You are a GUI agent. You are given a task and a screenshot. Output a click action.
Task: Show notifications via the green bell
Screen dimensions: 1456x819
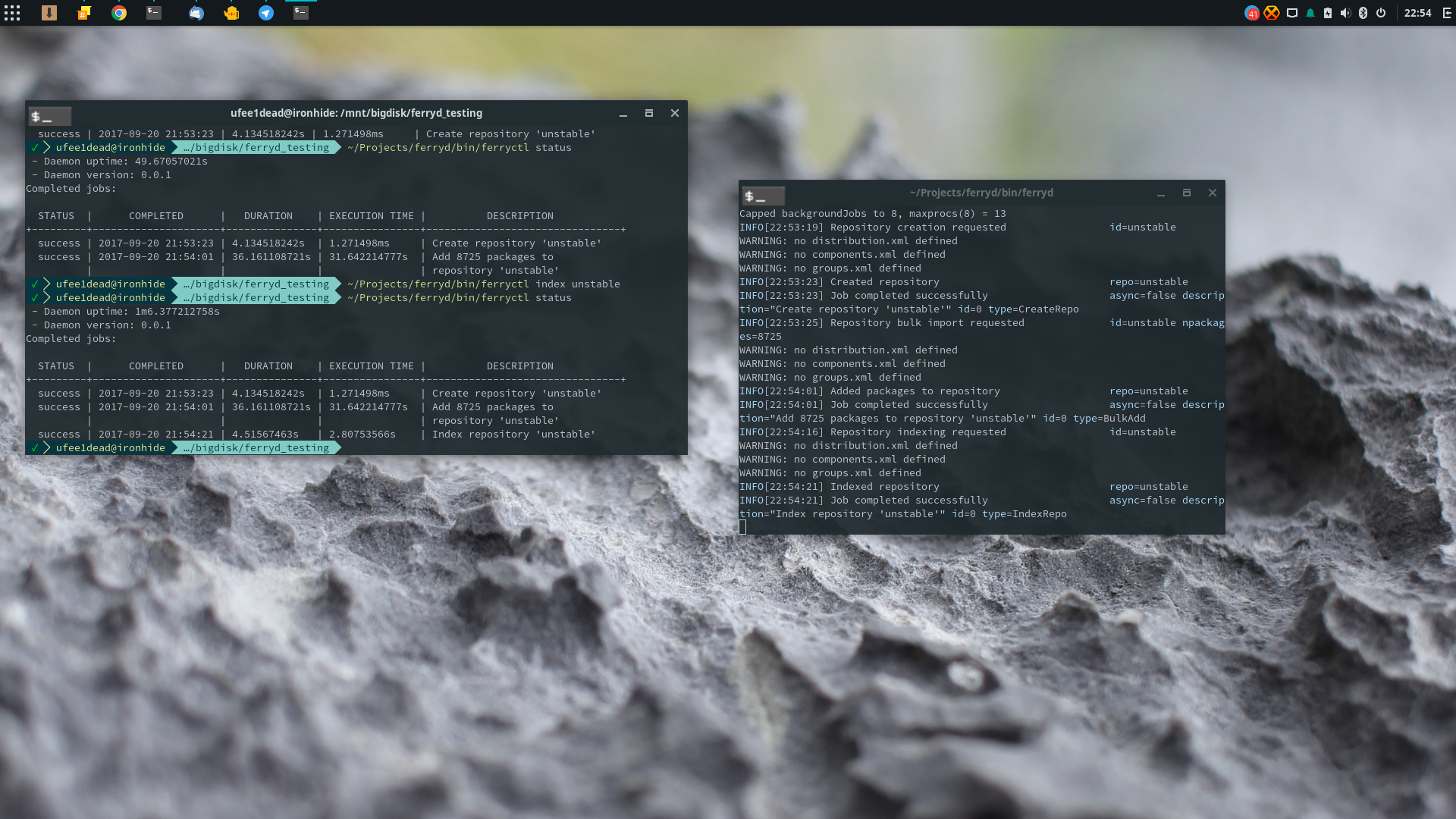pyautogui.click(x=1310, y=13)
